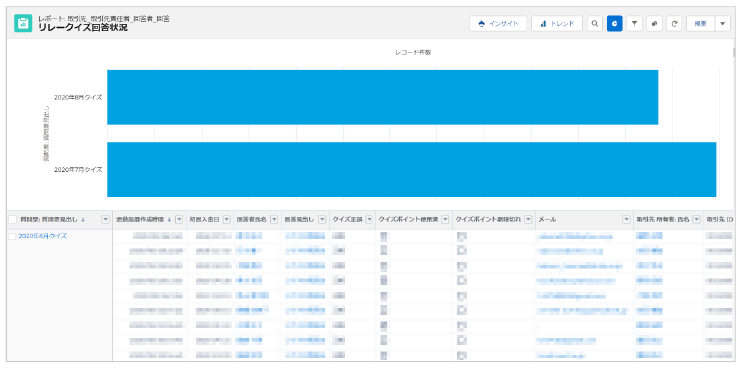Screen dimensions: 740x368
Task: Click the 2020年7月クイズ chart bar
Action: (x=412, y=169)
